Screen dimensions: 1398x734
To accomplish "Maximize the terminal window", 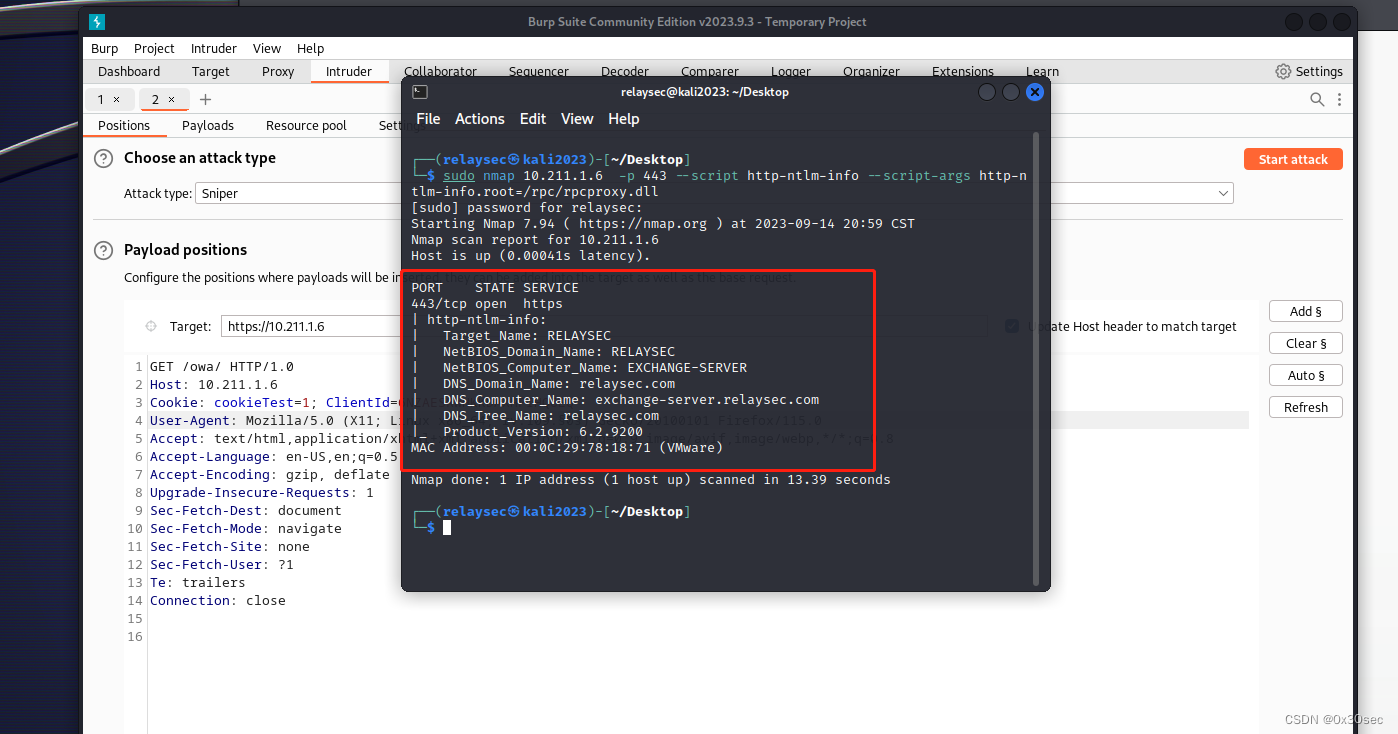I will coord(1011,92).
